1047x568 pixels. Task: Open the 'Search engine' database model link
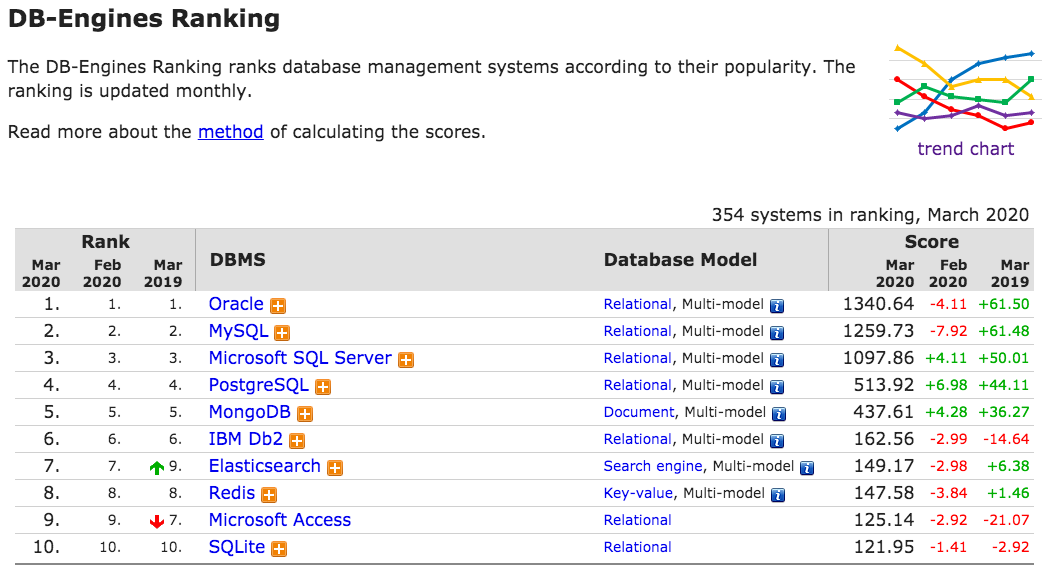(x=654, y=466)
